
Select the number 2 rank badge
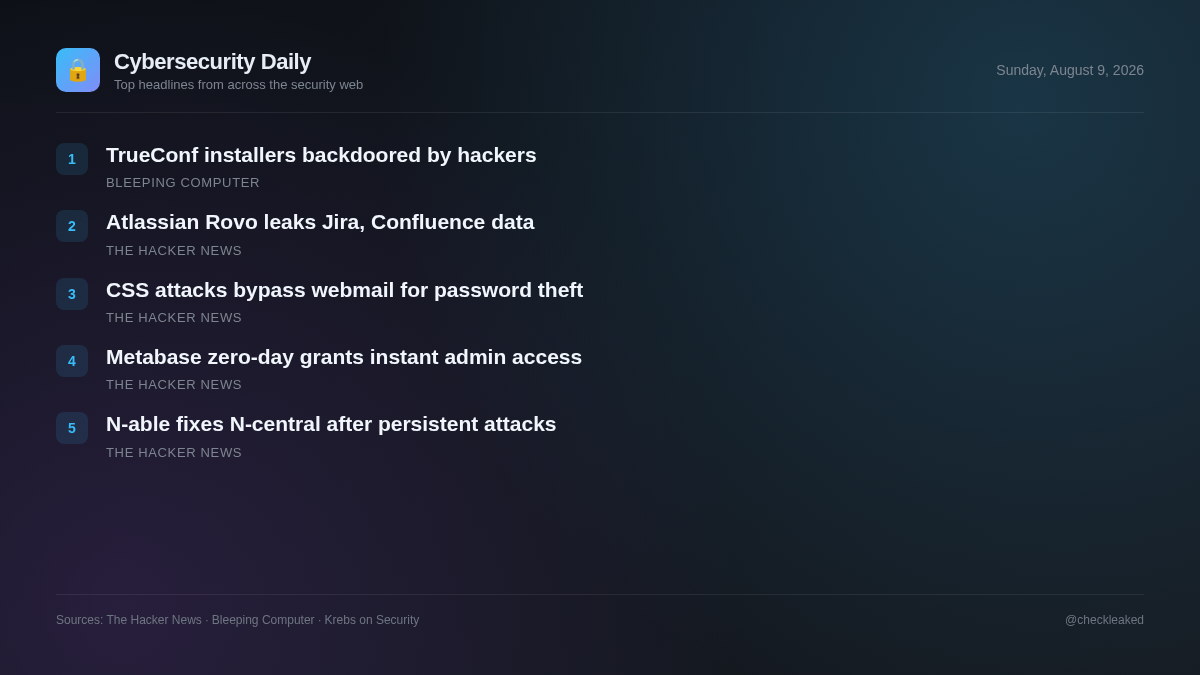[x=72, y=226]
